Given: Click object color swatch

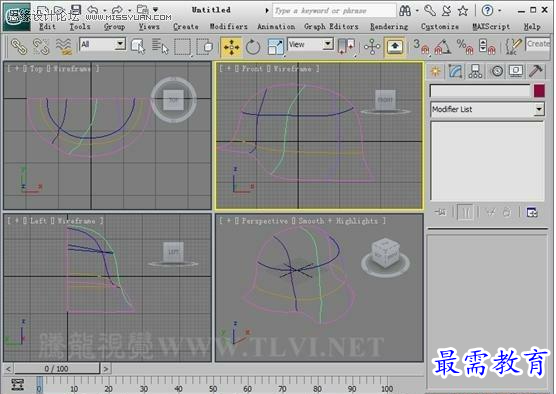Looking at the screenshot, I should click(539, 91).
